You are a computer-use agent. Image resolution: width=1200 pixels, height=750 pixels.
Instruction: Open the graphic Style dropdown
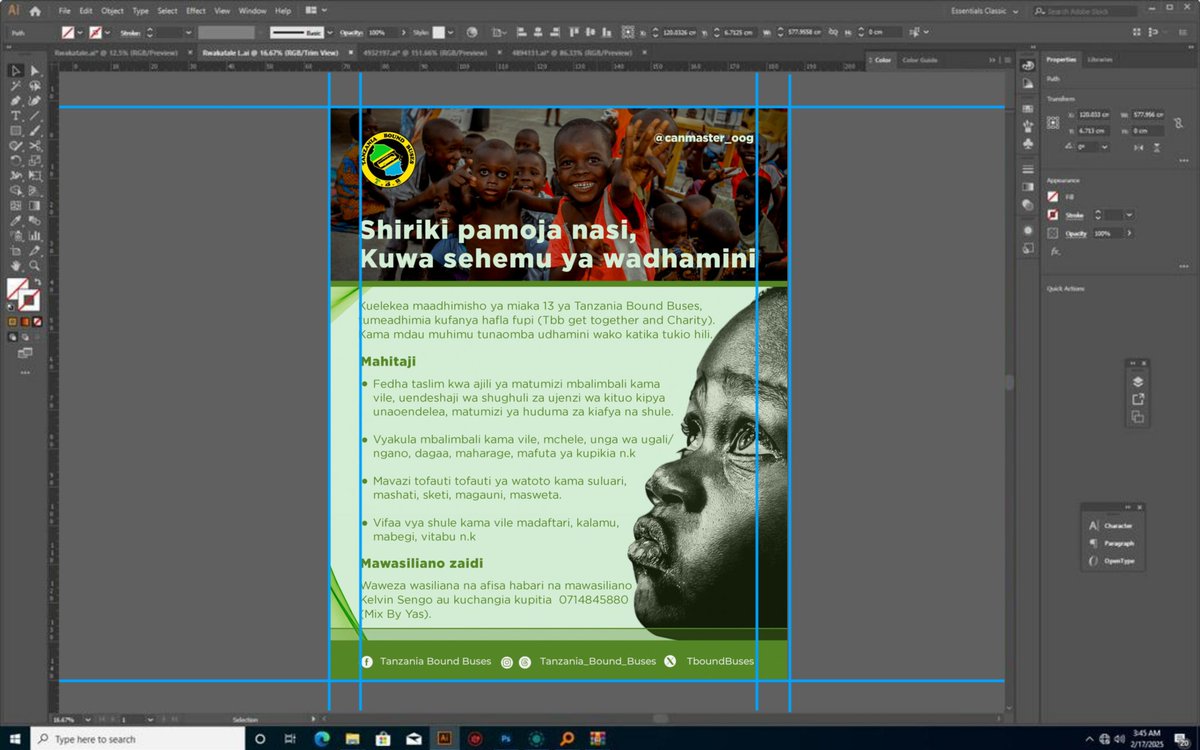(x=451, y=32)
